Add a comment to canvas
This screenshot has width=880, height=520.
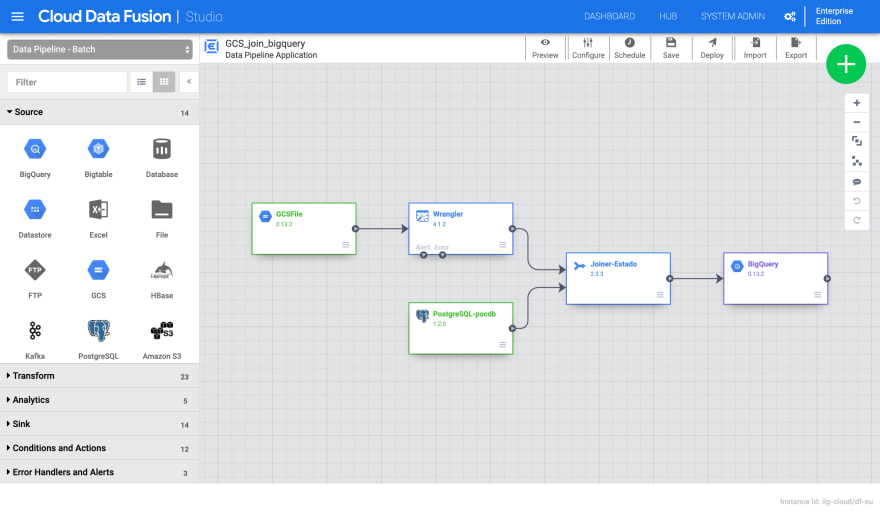(x=856, y=182)
